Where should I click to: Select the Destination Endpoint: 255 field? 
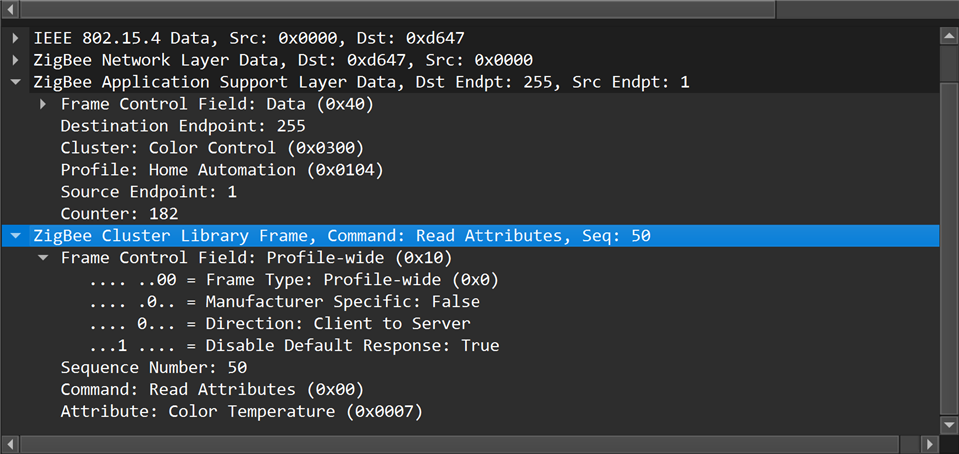(183, 126)
